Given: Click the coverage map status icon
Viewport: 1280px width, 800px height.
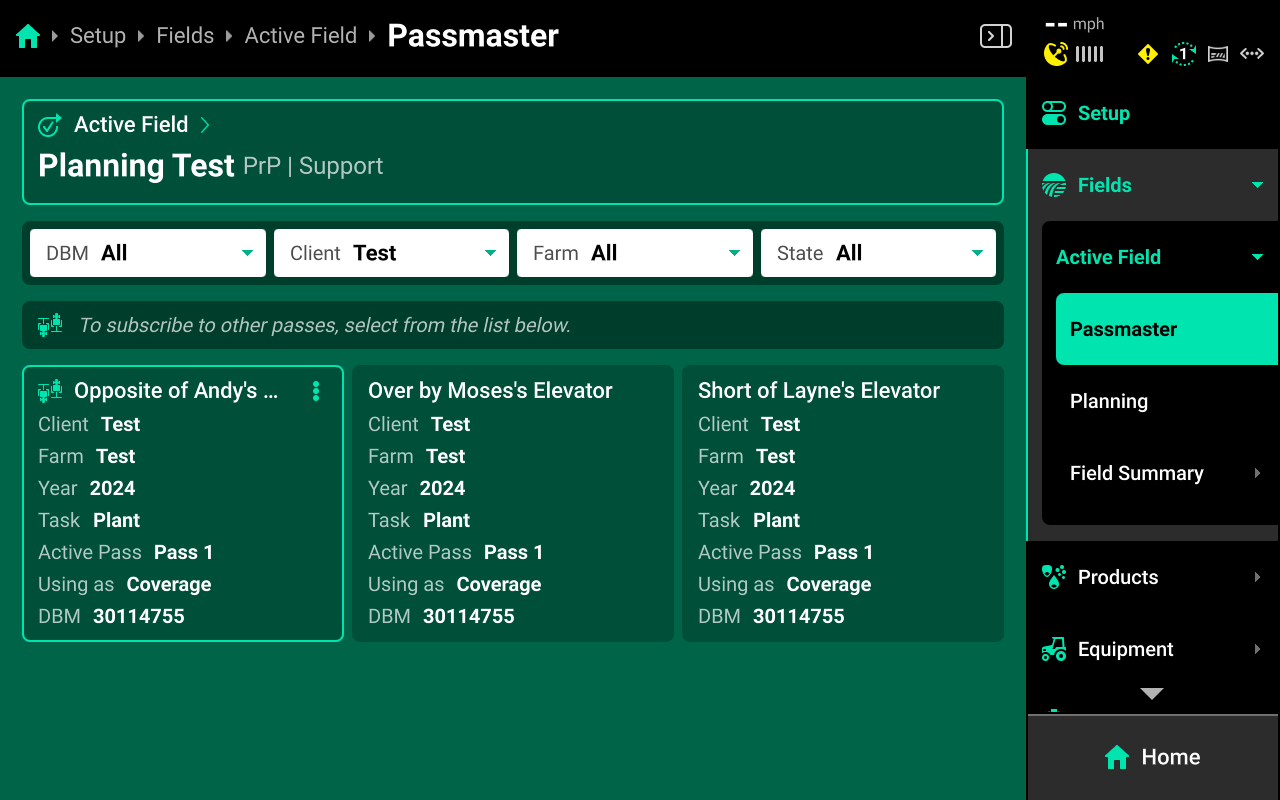Looking at the screenshot, I should [1218, 54].
